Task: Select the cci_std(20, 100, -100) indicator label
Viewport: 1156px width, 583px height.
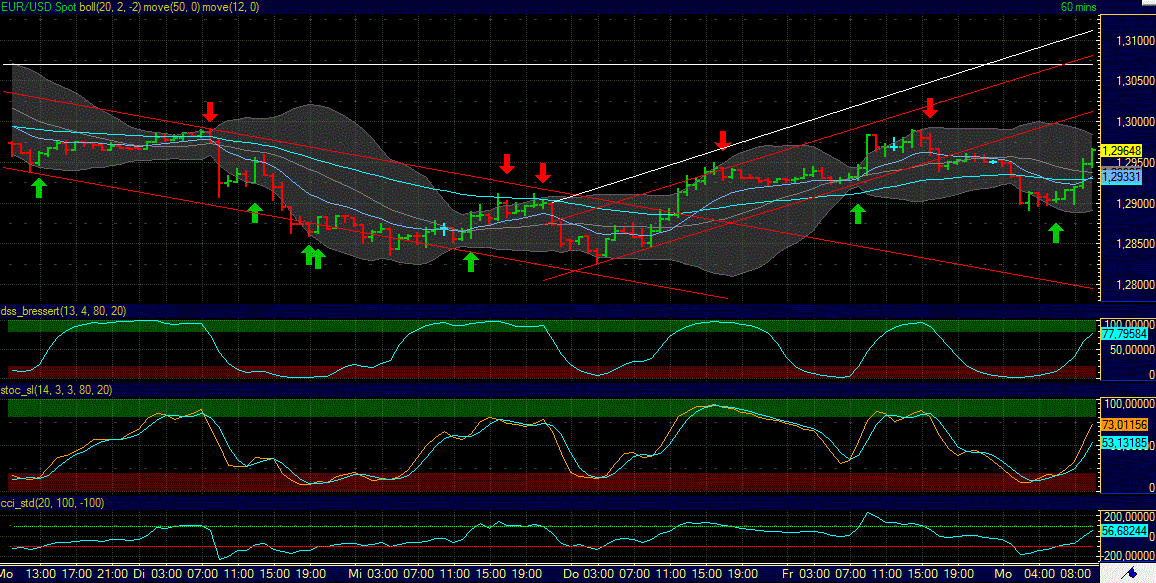Action: (51, 503)
